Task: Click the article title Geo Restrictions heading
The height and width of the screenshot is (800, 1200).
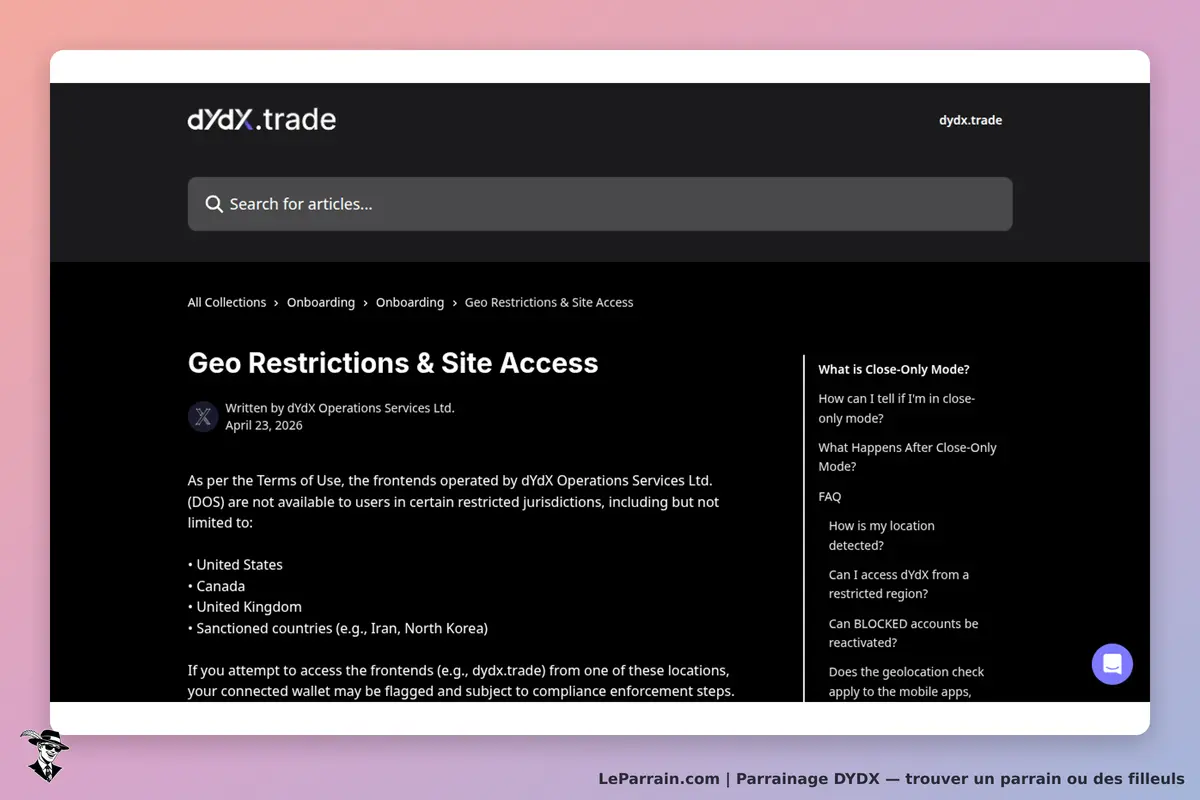Action: click(393, 362)
